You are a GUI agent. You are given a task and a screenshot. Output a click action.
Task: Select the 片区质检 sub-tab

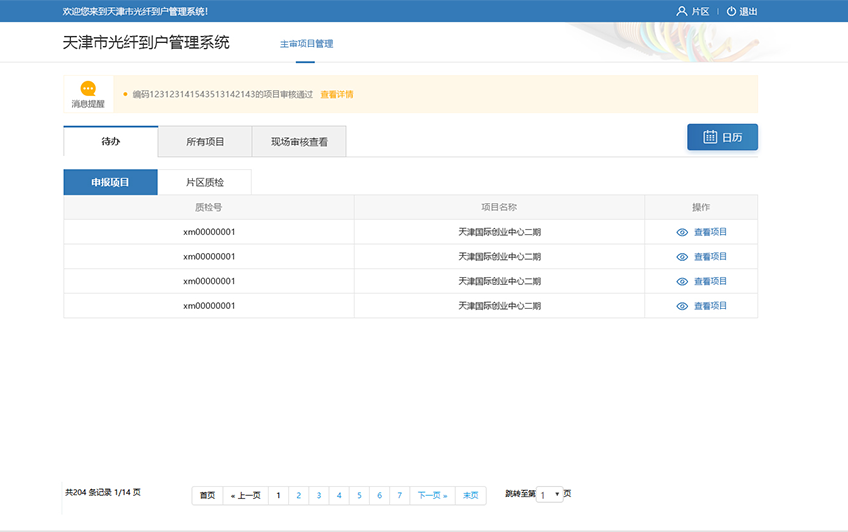pos(205,183)
